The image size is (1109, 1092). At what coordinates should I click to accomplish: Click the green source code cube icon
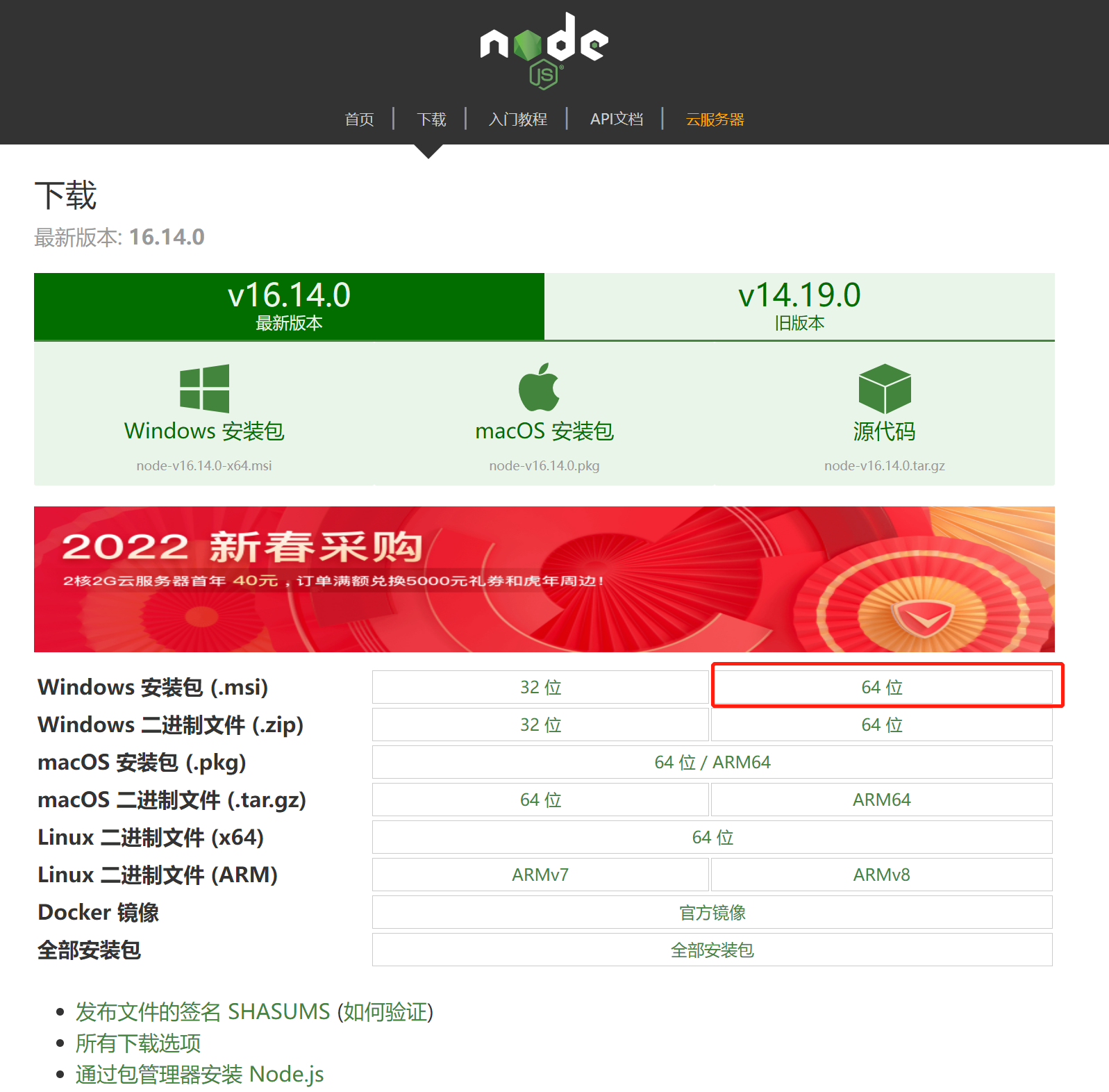(x=885, y=388)
